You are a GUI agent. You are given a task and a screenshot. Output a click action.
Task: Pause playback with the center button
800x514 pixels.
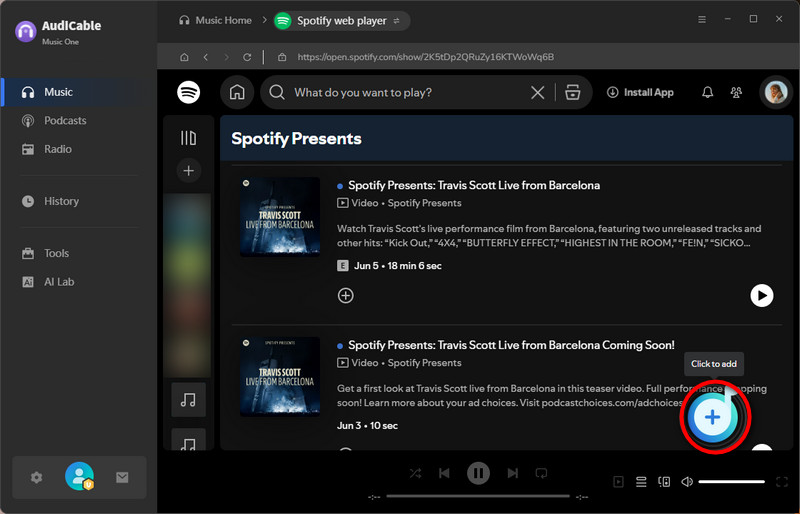[479, 474]
